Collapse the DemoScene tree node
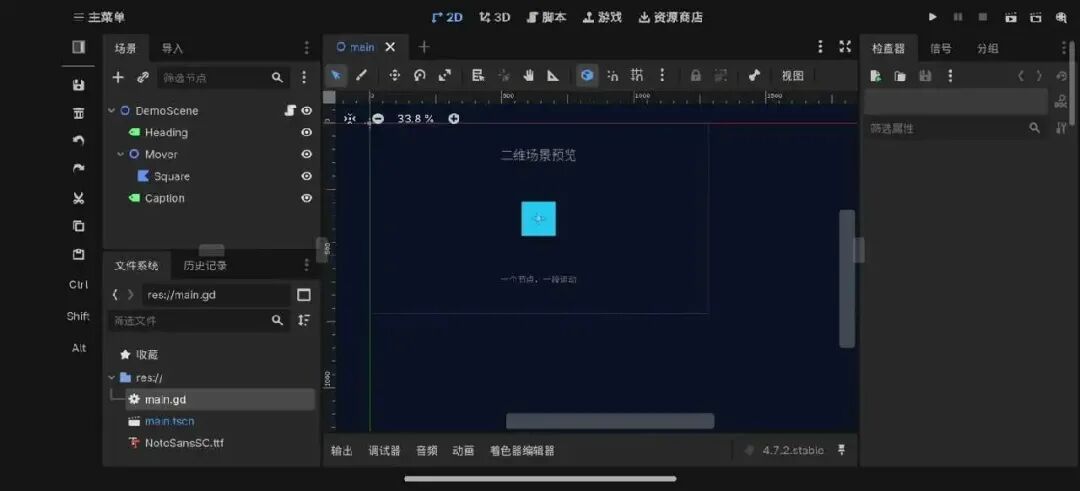Viewport: 1080px width, 491px height. 112,110
